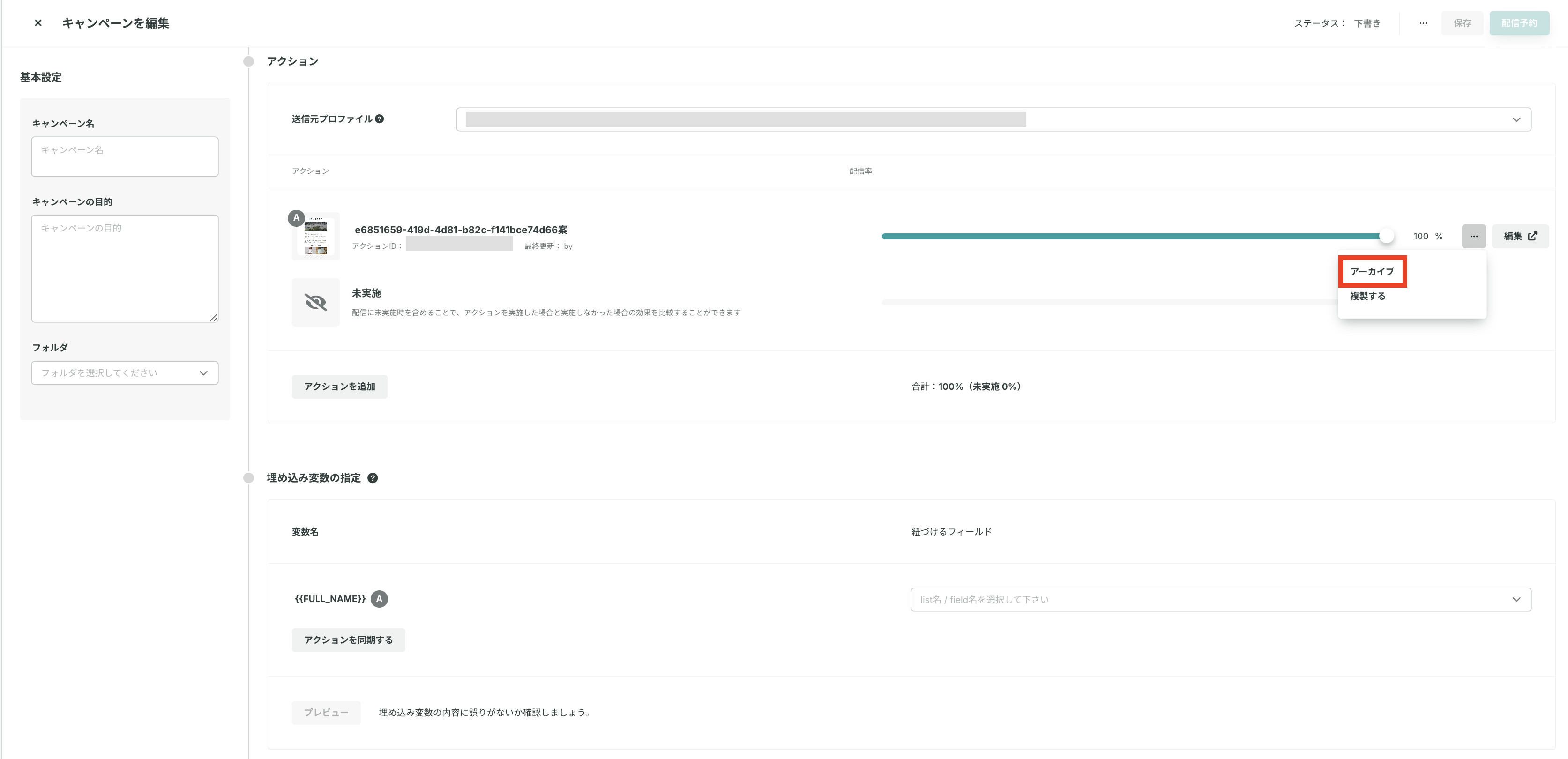Toggle the action row ellipsis menu button
1568x759 pixels.
pos(1474,236)
